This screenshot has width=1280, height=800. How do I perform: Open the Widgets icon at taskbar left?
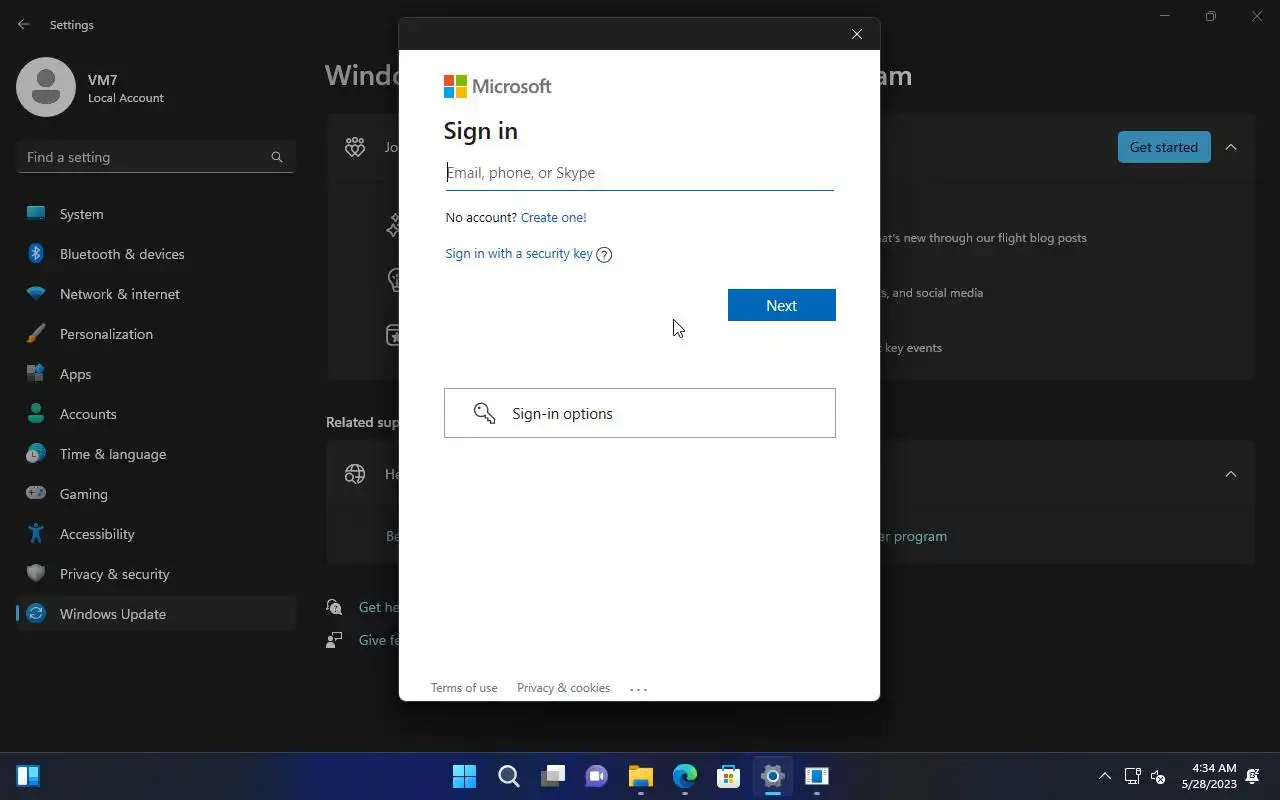pos(28,776)
